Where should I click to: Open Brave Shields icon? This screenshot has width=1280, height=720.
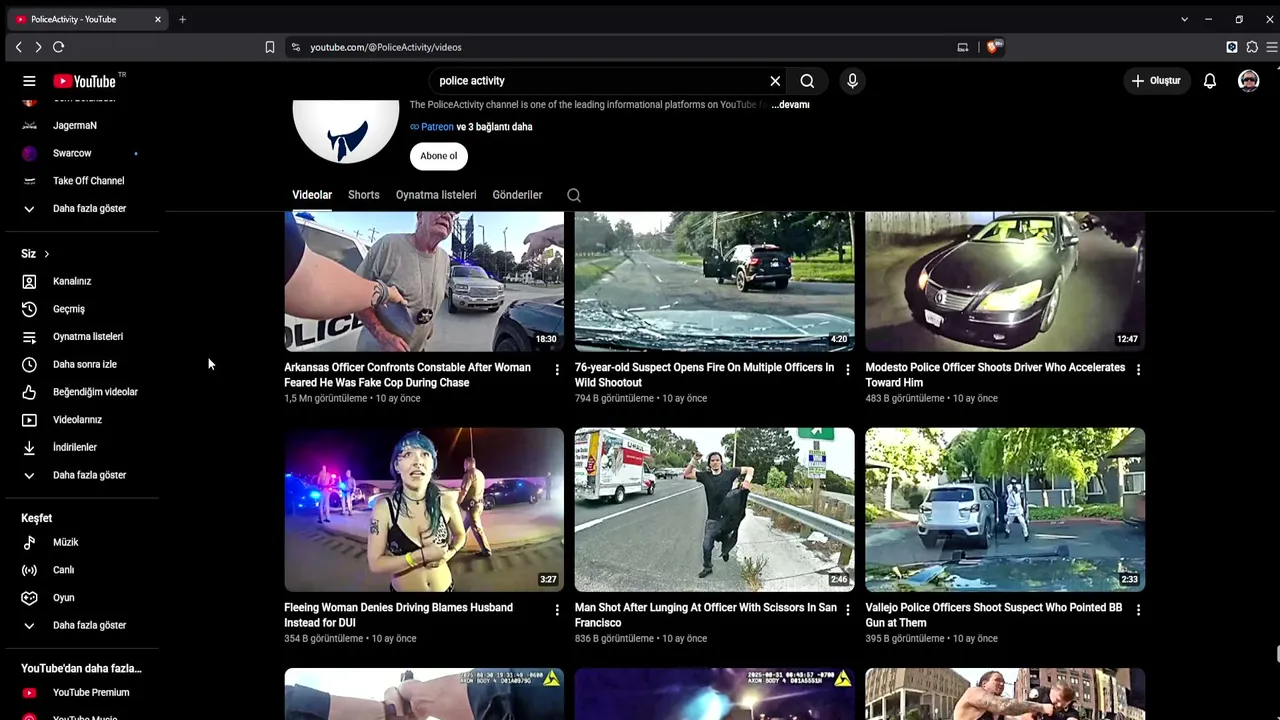(994, 47)
